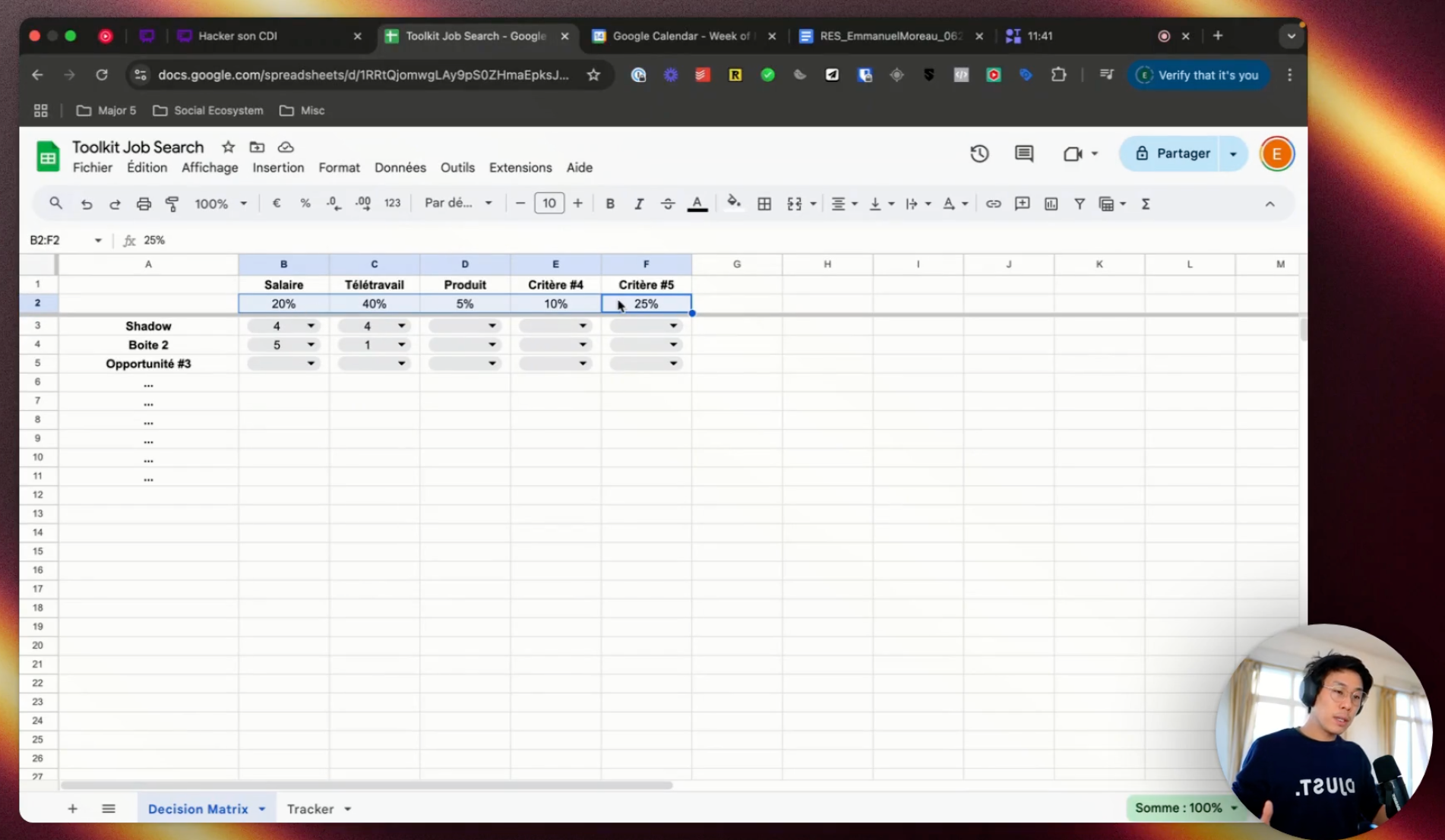Insert a chart
Image resolution: width=1445 pixels, height=840 pixels.
click(1051, 204)
